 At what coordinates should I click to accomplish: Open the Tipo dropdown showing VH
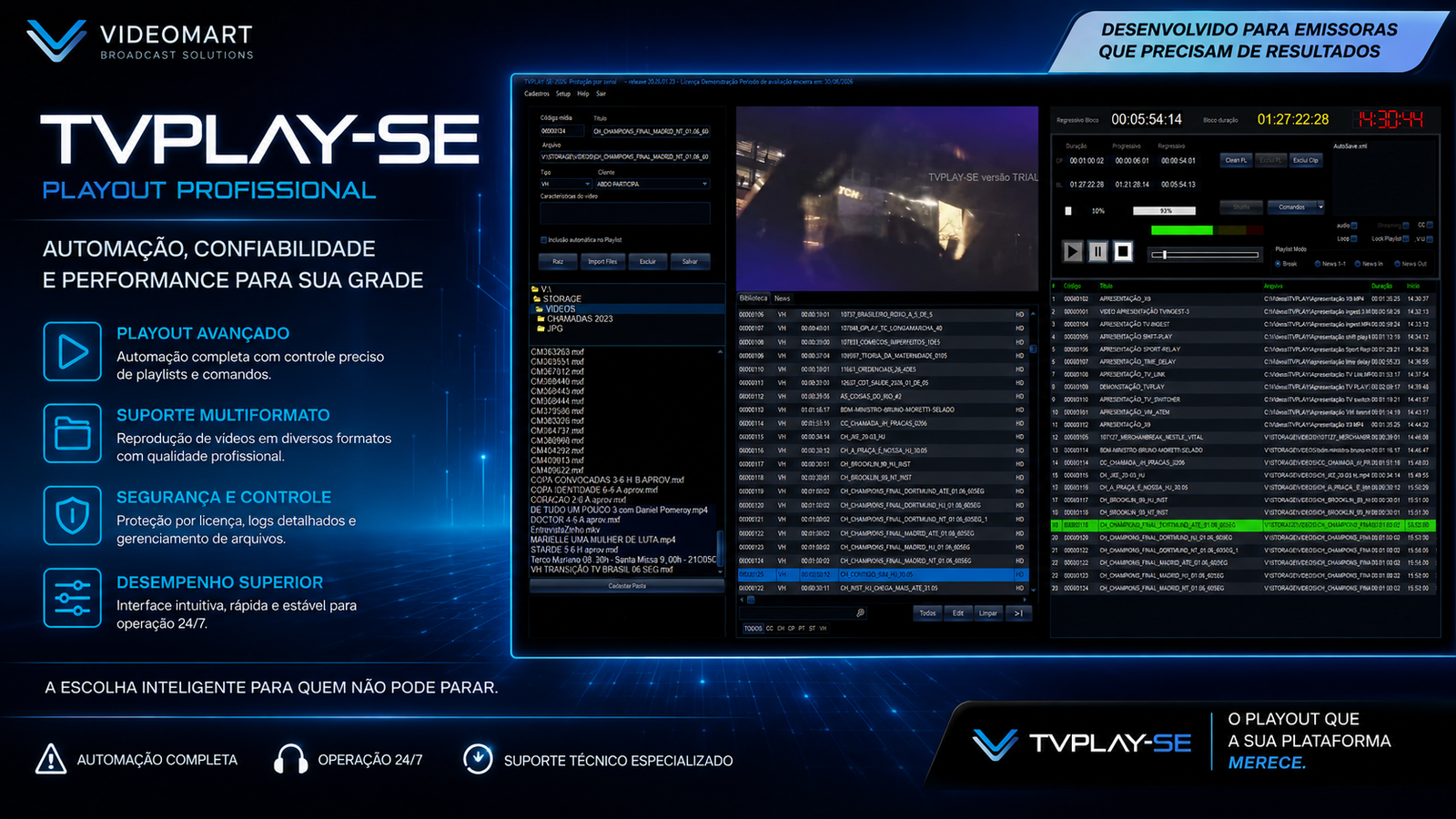pos(565,184)
